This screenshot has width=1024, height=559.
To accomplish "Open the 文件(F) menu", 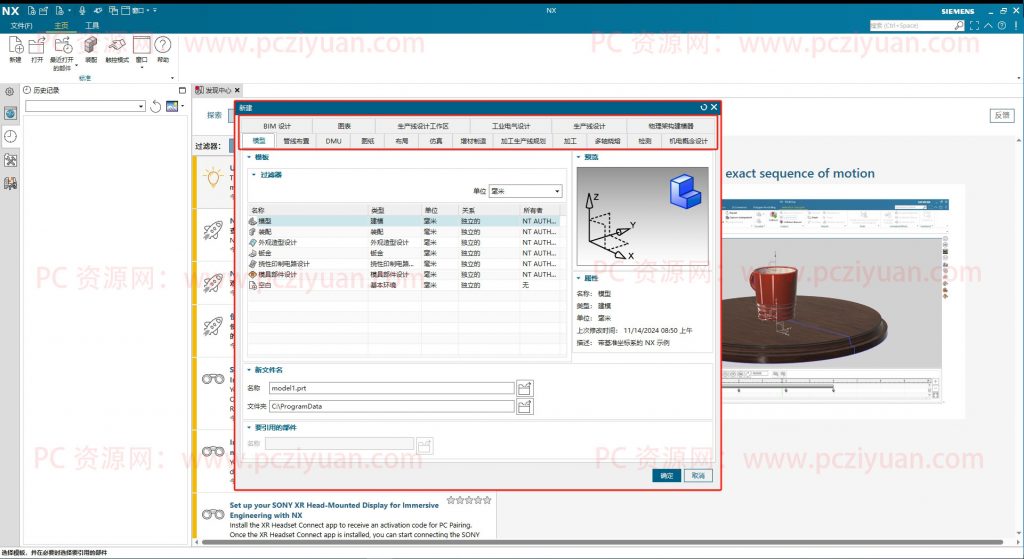I will click(x=22, y=25).
